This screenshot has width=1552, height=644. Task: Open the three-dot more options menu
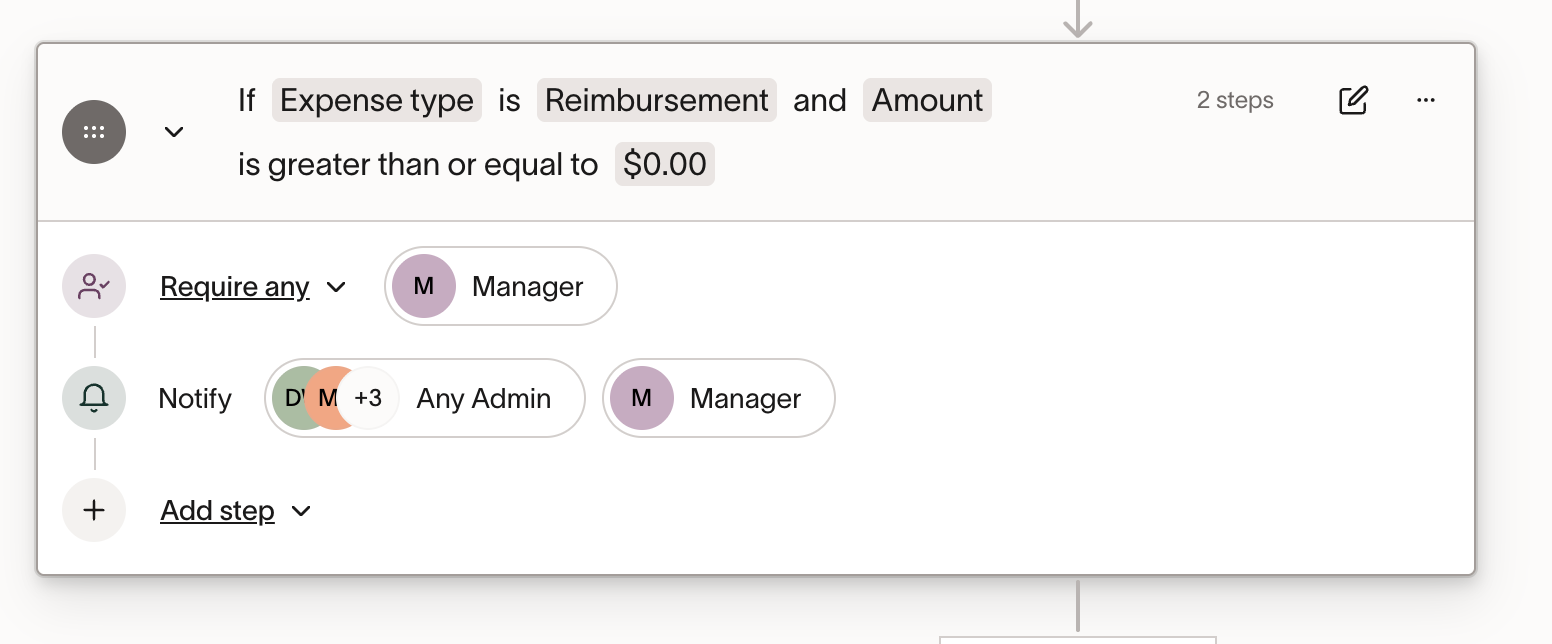[1426, 100]
